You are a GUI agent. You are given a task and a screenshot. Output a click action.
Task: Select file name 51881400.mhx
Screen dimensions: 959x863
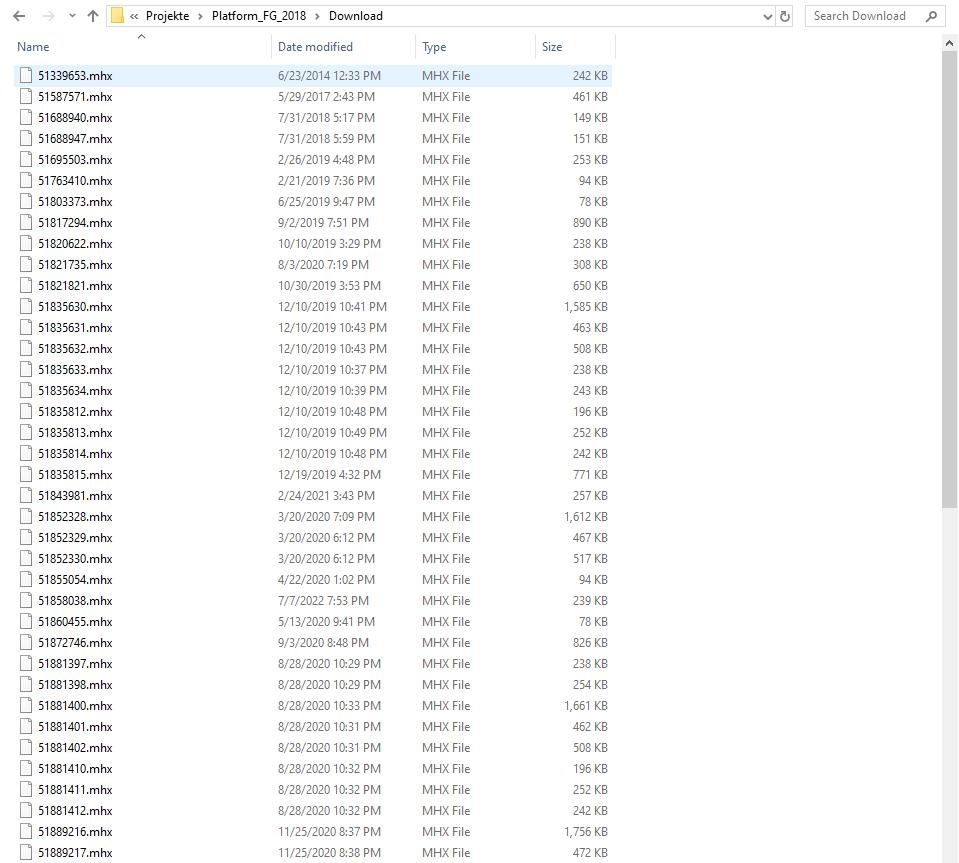click(75, 706)
